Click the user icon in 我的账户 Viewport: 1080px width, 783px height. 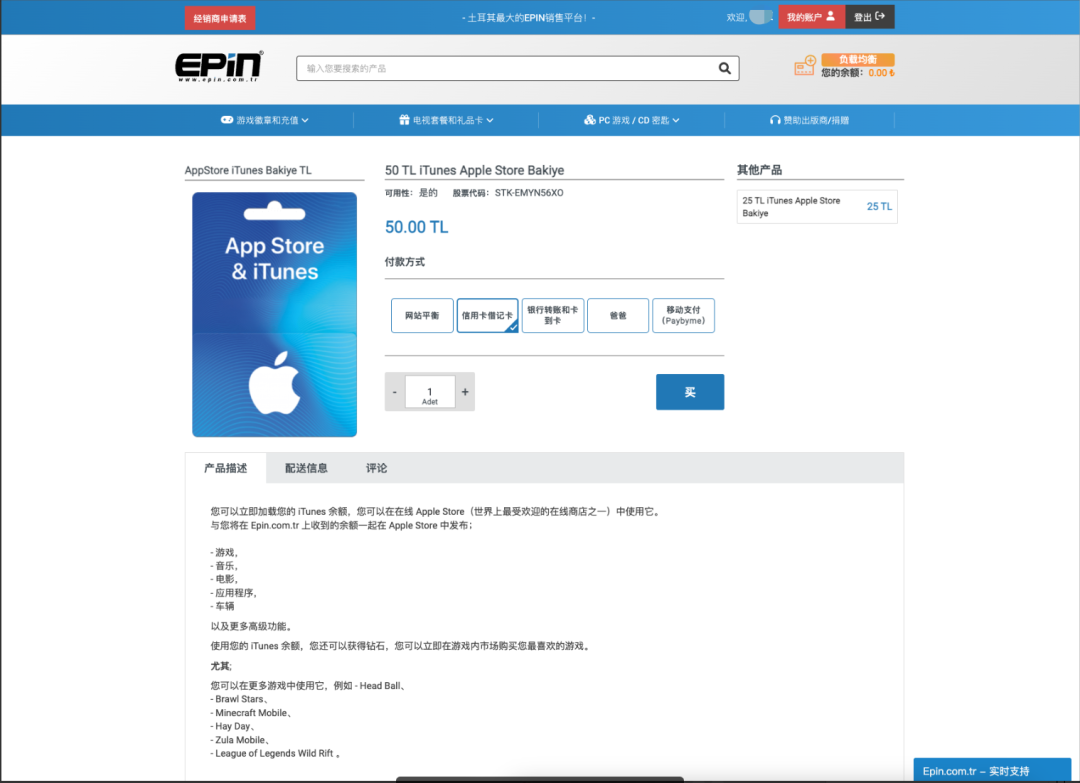click(831, 16)
